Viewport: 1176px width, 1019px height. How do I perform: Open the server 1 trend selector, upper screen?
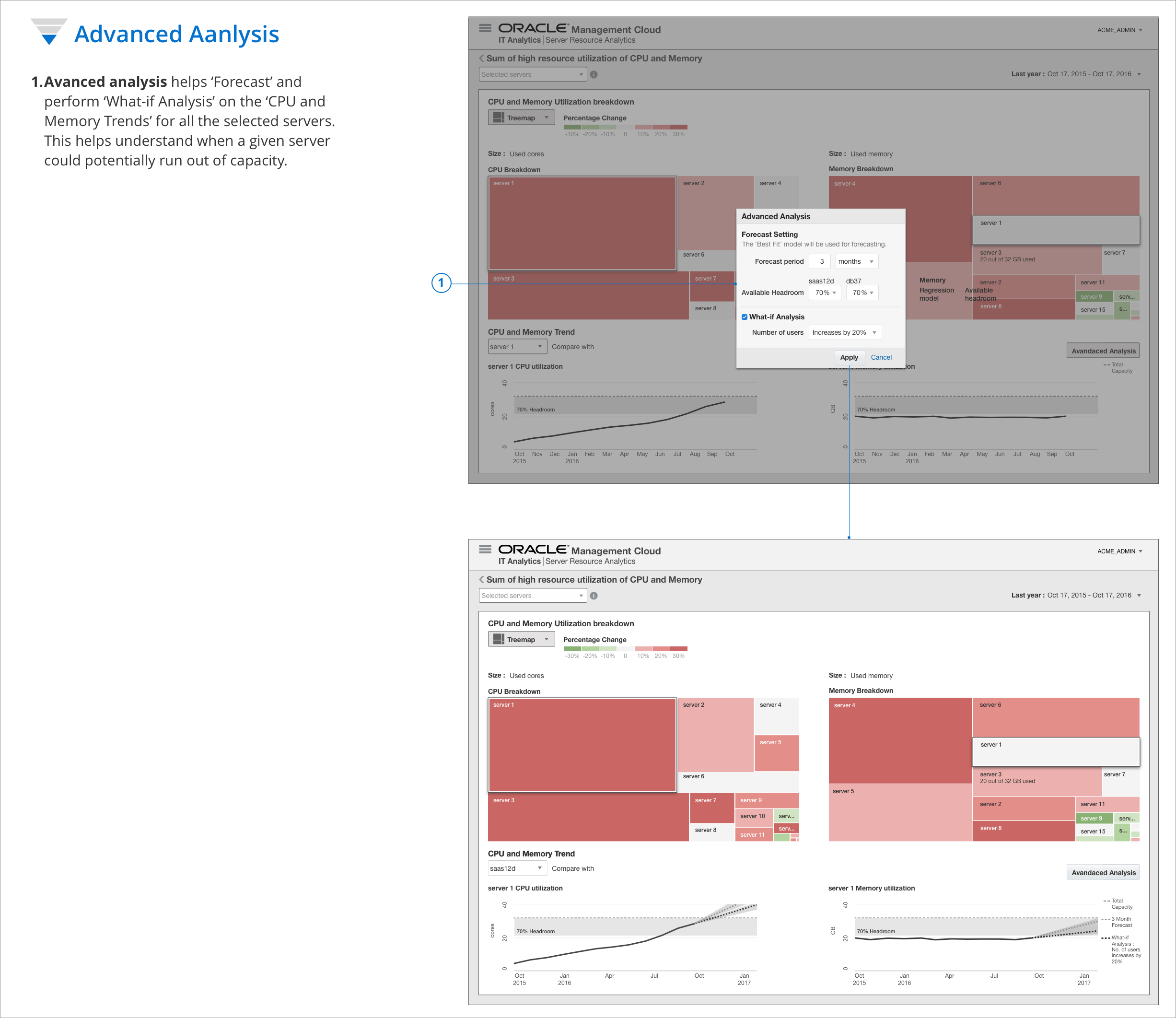[x=517, y=347]
